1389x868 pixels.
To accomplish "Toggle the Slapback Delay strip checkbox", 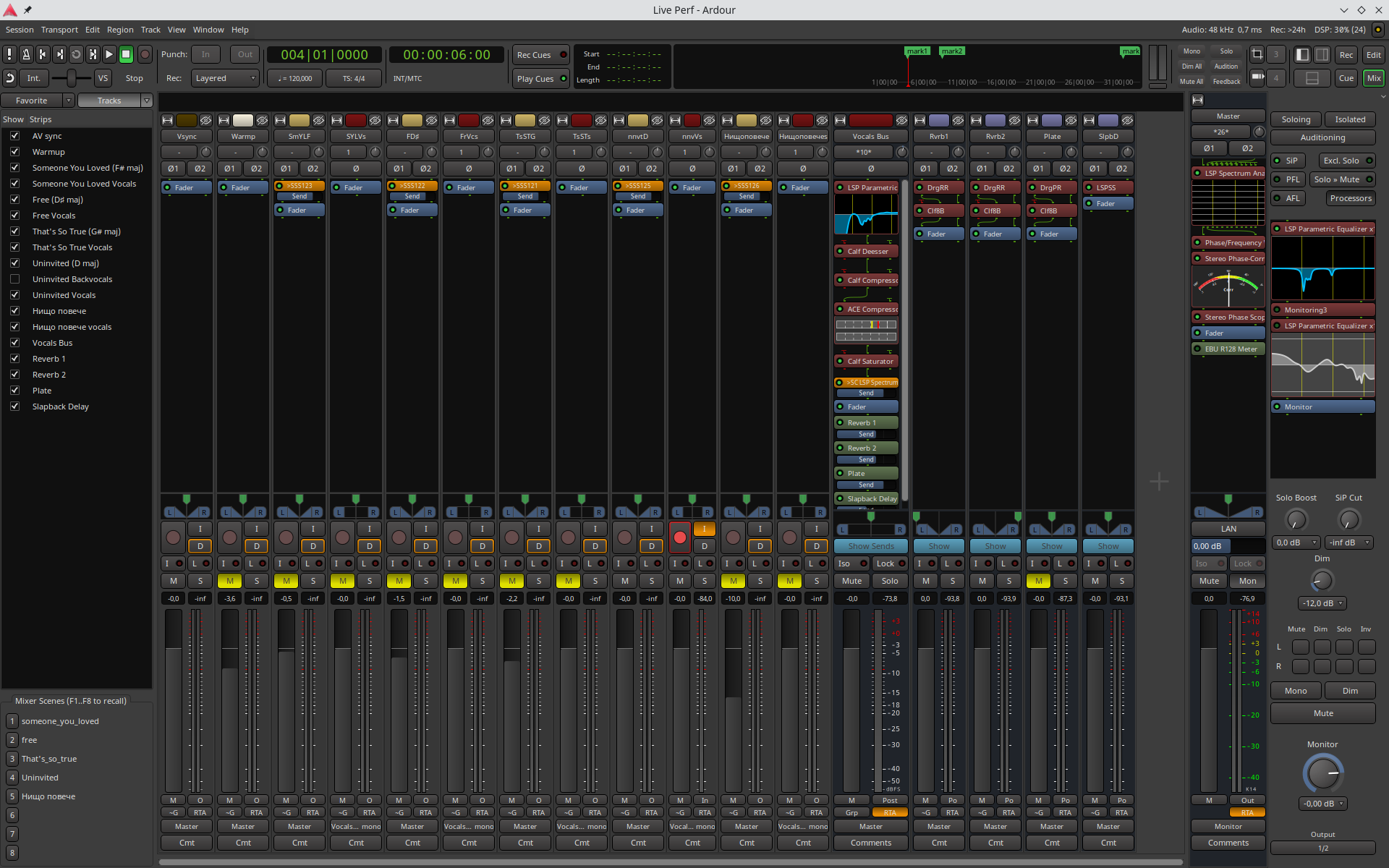I will coord(14,407).
